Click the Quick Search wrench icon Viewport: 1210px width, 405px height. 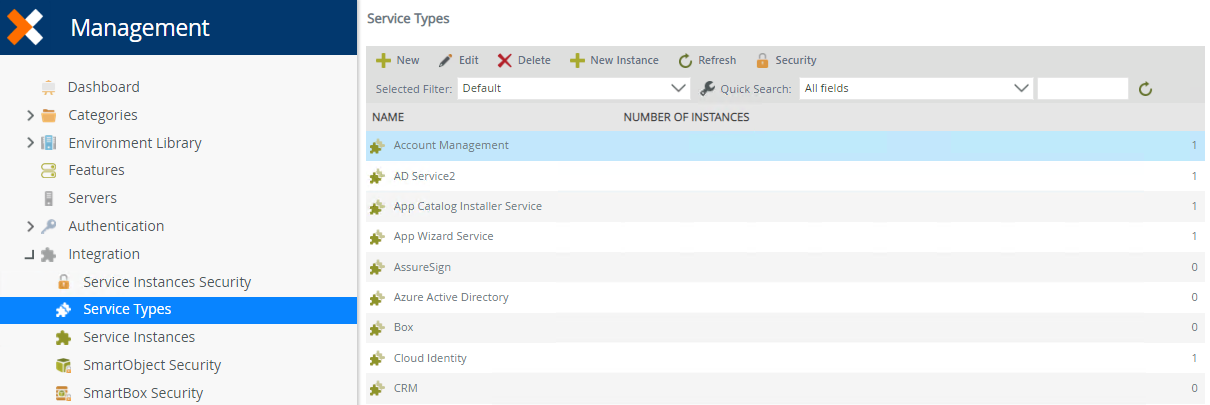(x=708, y=88)
